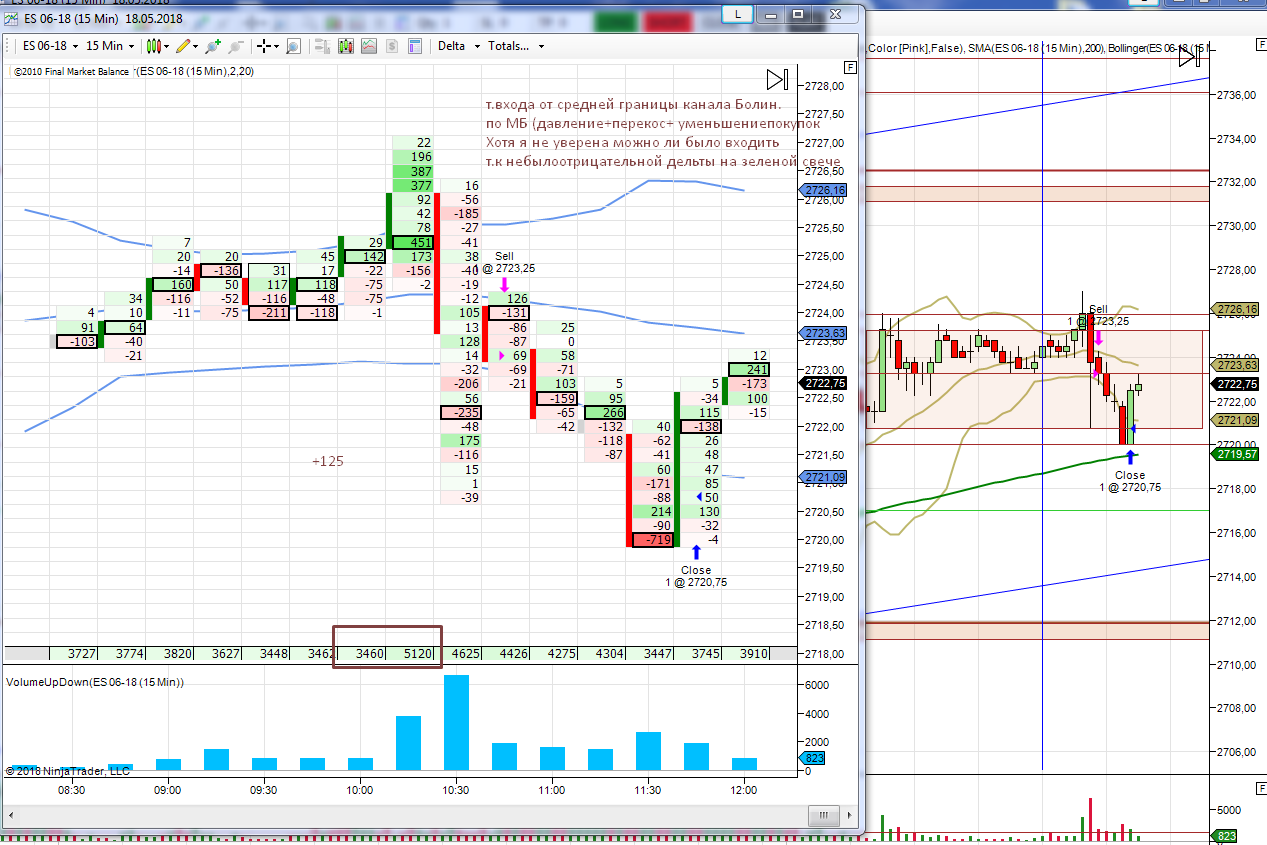Close the ES 06-18 chart window
Screen dimensions: 1267x845
pyautogui.click(x=836, y=14)
